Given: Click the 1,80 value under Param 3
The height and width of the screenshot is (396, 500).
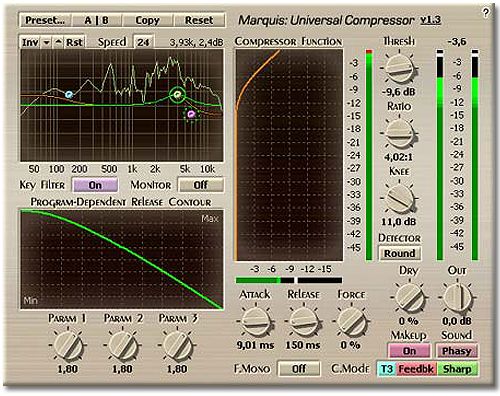Looking at the screenshot, I should click(177, 369).
